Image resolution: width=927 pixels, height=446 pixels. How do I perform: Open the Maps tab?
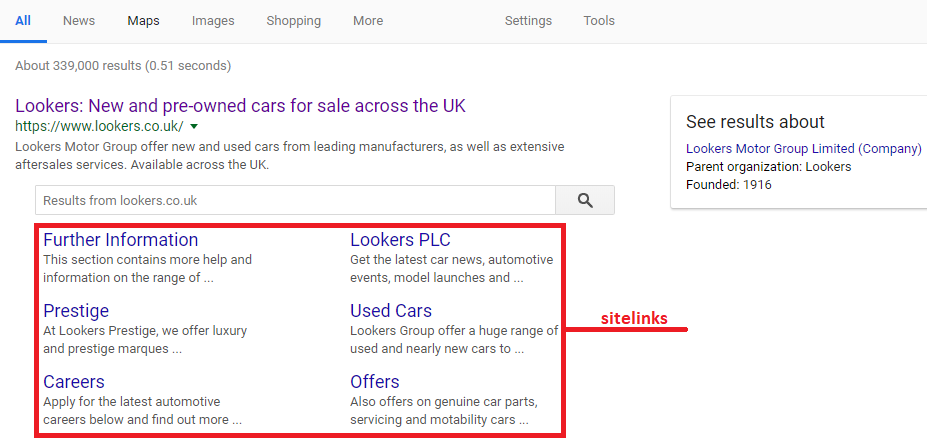143,21
